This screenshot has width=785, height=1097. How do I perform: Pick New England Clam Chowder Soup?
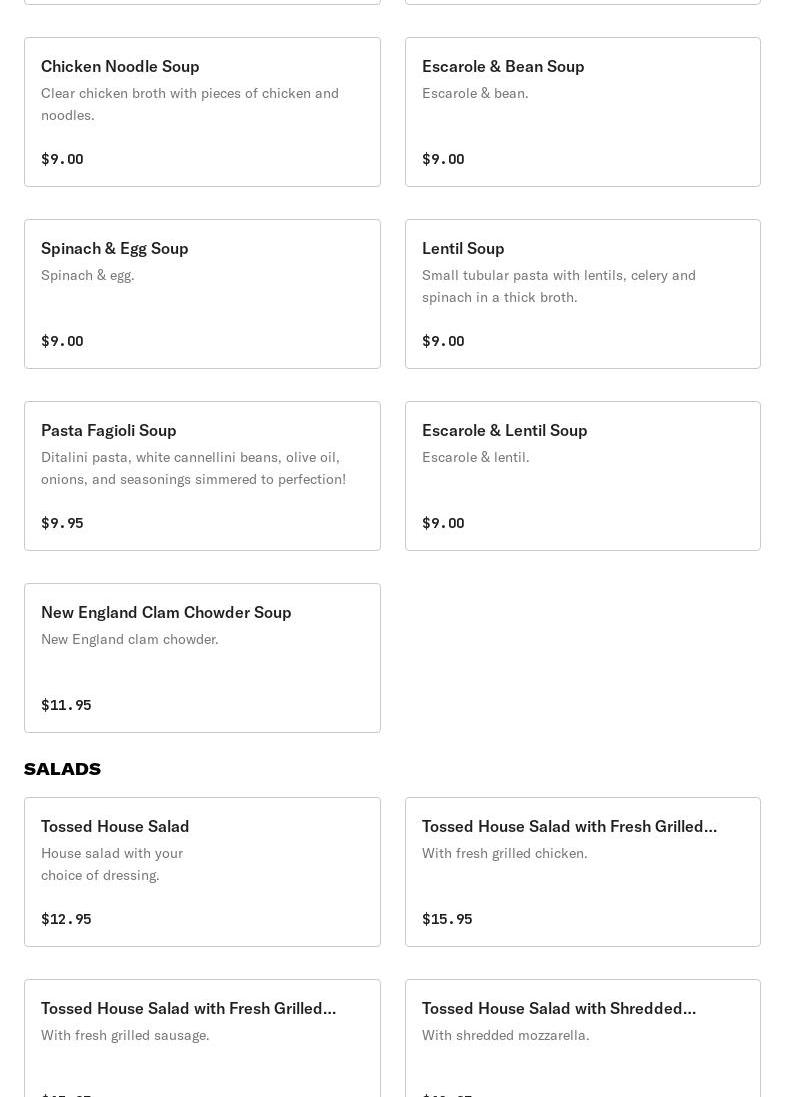pos(166,612)
